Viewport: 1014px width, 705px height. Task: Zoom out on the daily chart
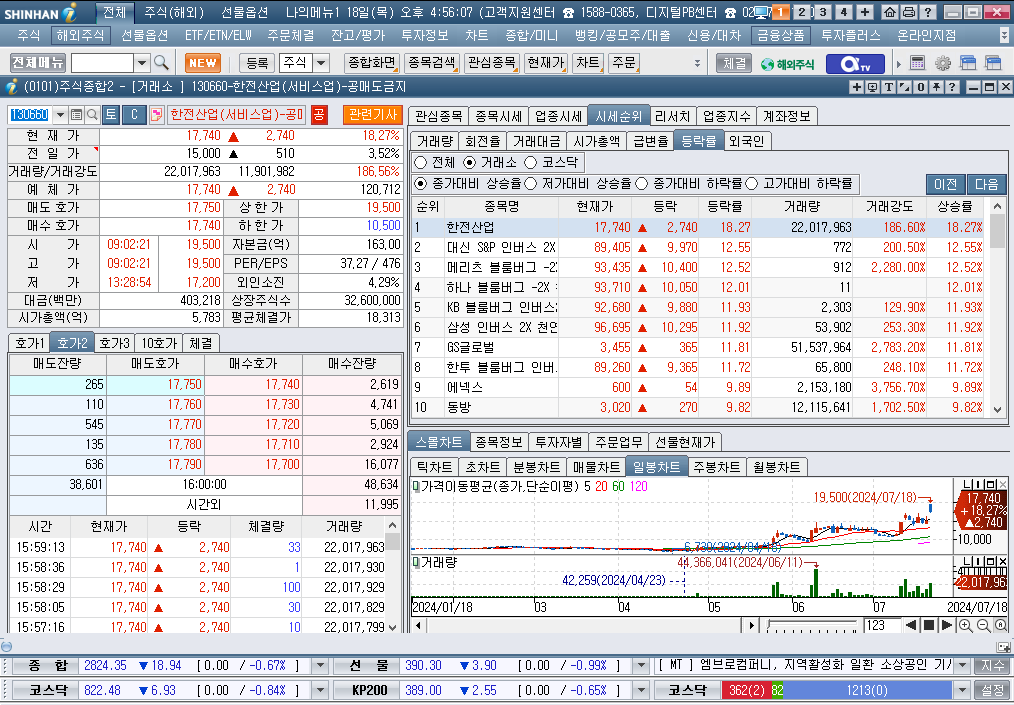983,625
